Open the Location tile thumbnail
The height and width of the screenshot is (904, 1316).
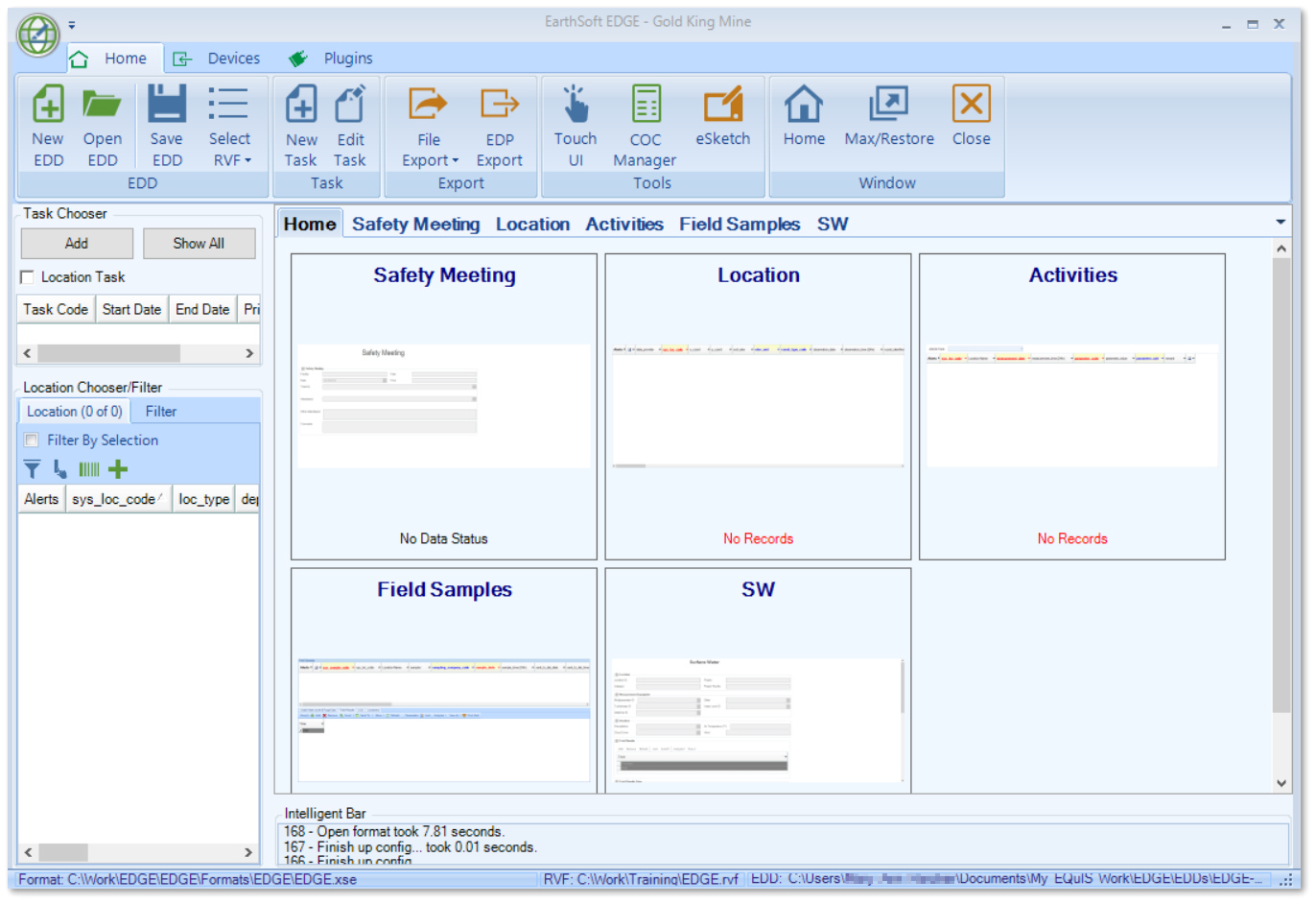click(x=758, y=407)
